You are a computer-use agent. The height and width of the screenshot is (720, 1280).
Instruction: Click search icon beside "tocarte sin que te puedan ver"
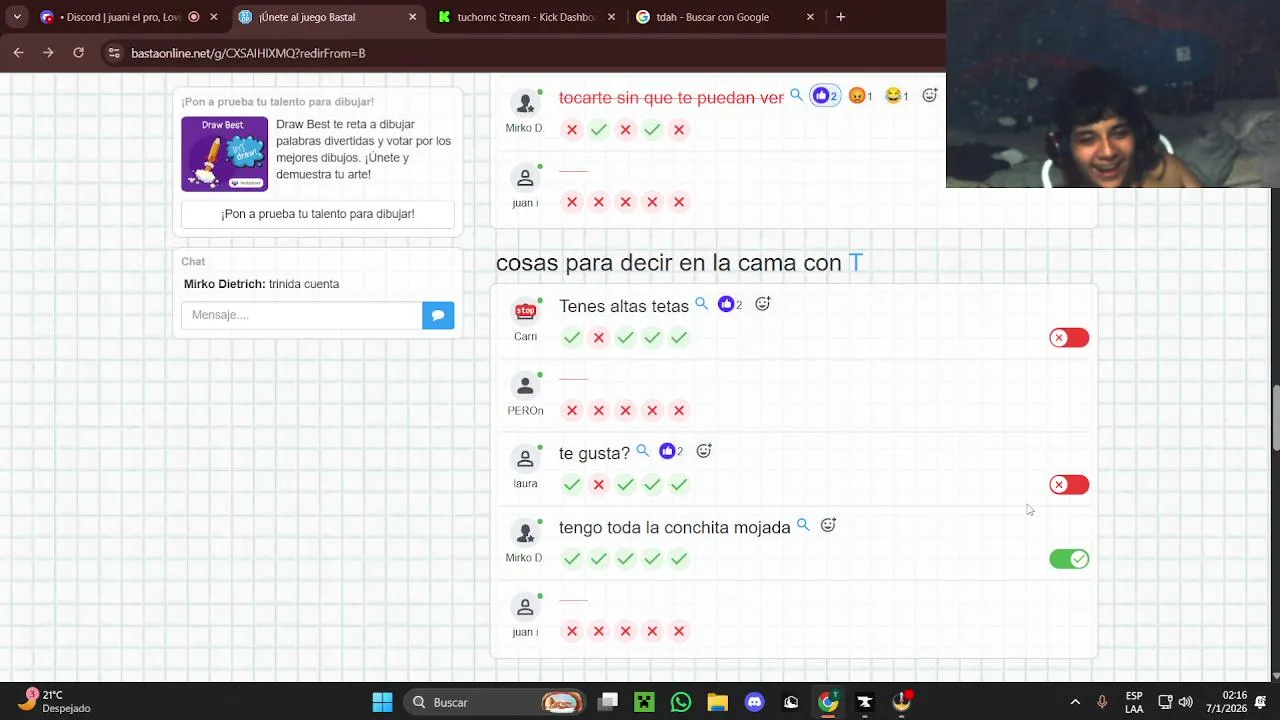(x=796, y=95)
